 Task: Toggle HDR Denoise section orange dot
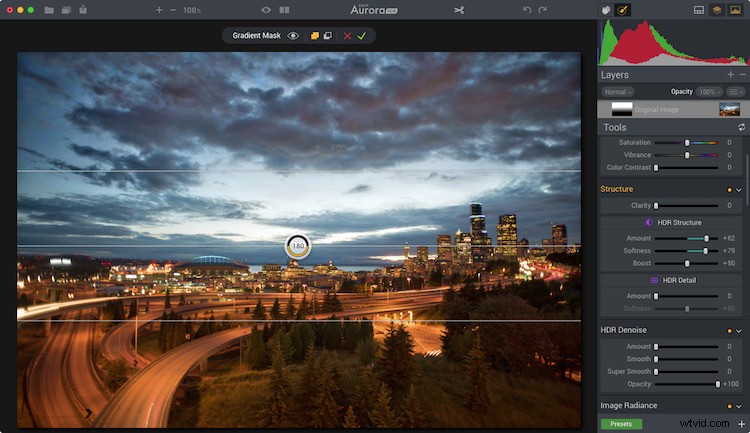coord(729,331)
